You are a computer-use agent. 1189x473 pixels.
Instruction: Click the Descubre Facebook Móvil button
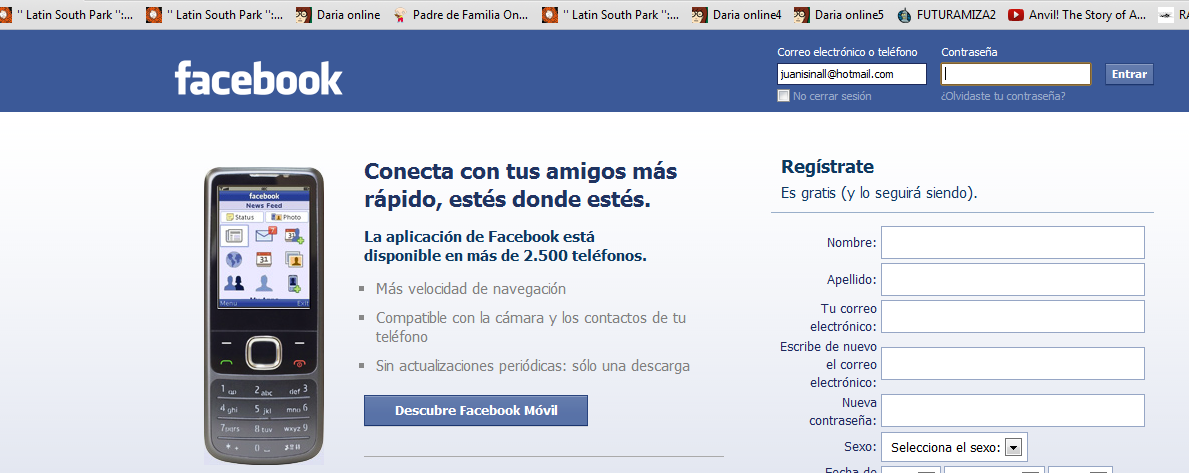pos(475,410)
